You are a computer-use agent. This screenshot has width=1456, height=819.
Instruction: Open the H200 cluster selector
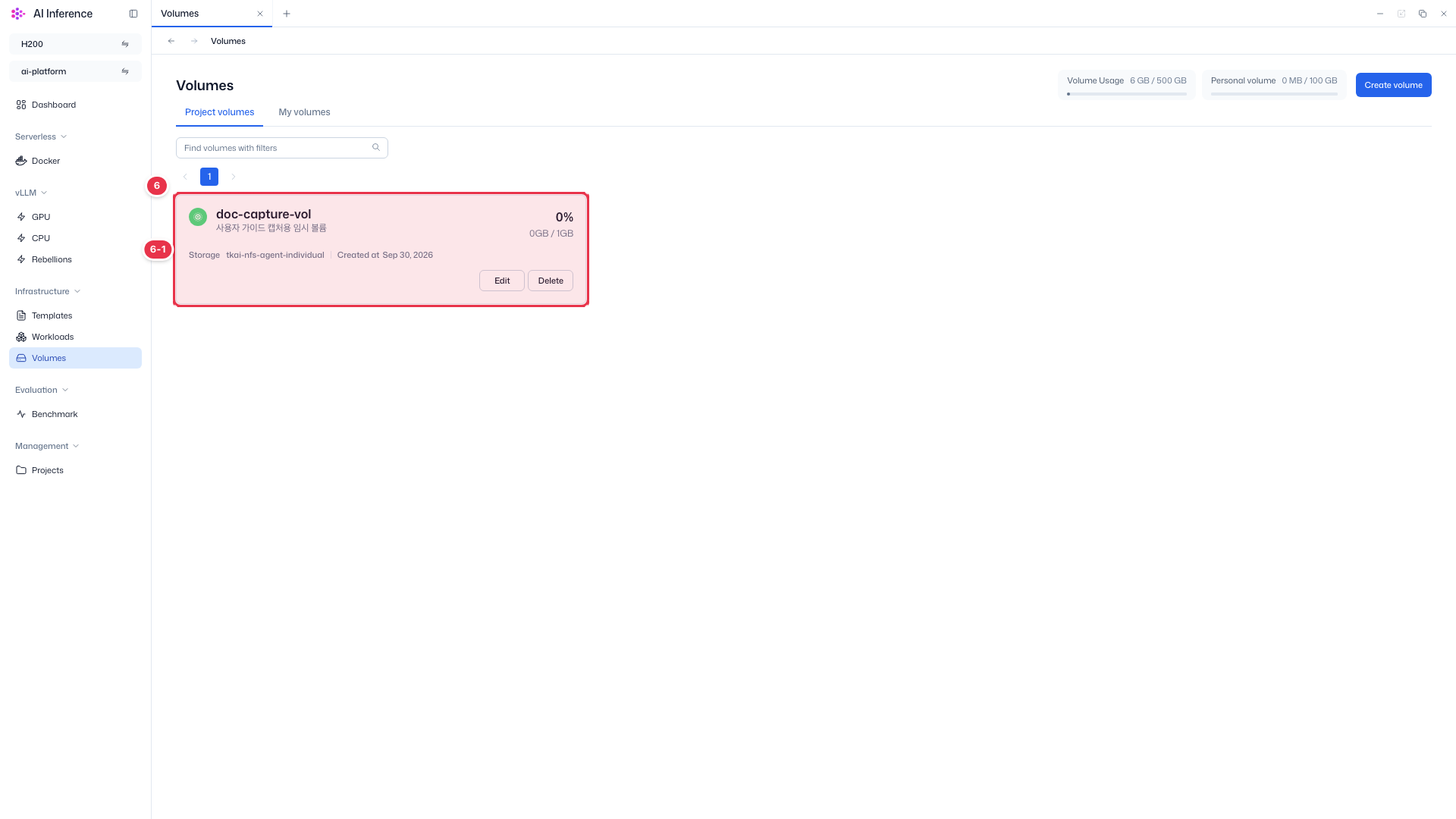pyautogui.click(x=75, y=44)
